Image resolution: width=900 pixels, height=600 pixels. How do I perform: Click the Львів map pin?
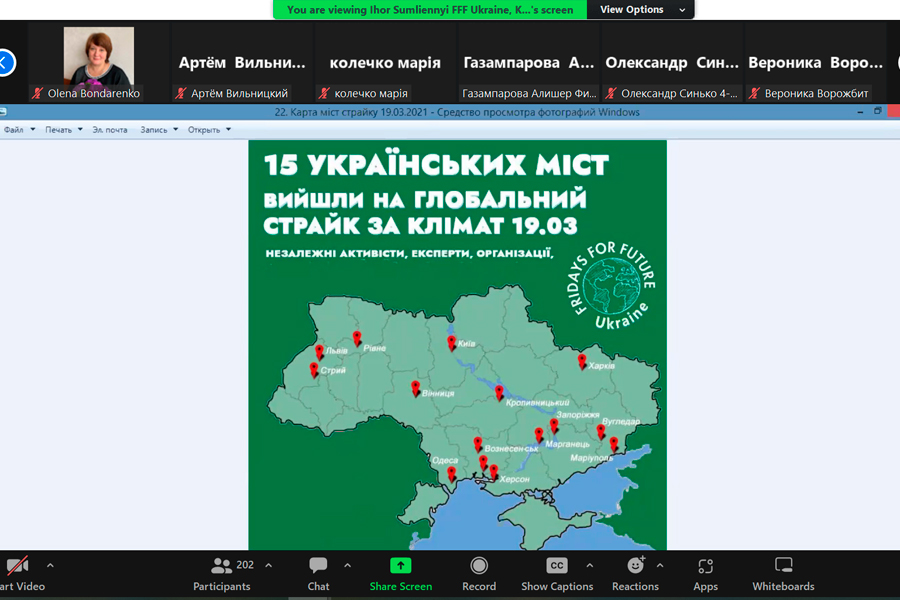[x=320, y=351]
